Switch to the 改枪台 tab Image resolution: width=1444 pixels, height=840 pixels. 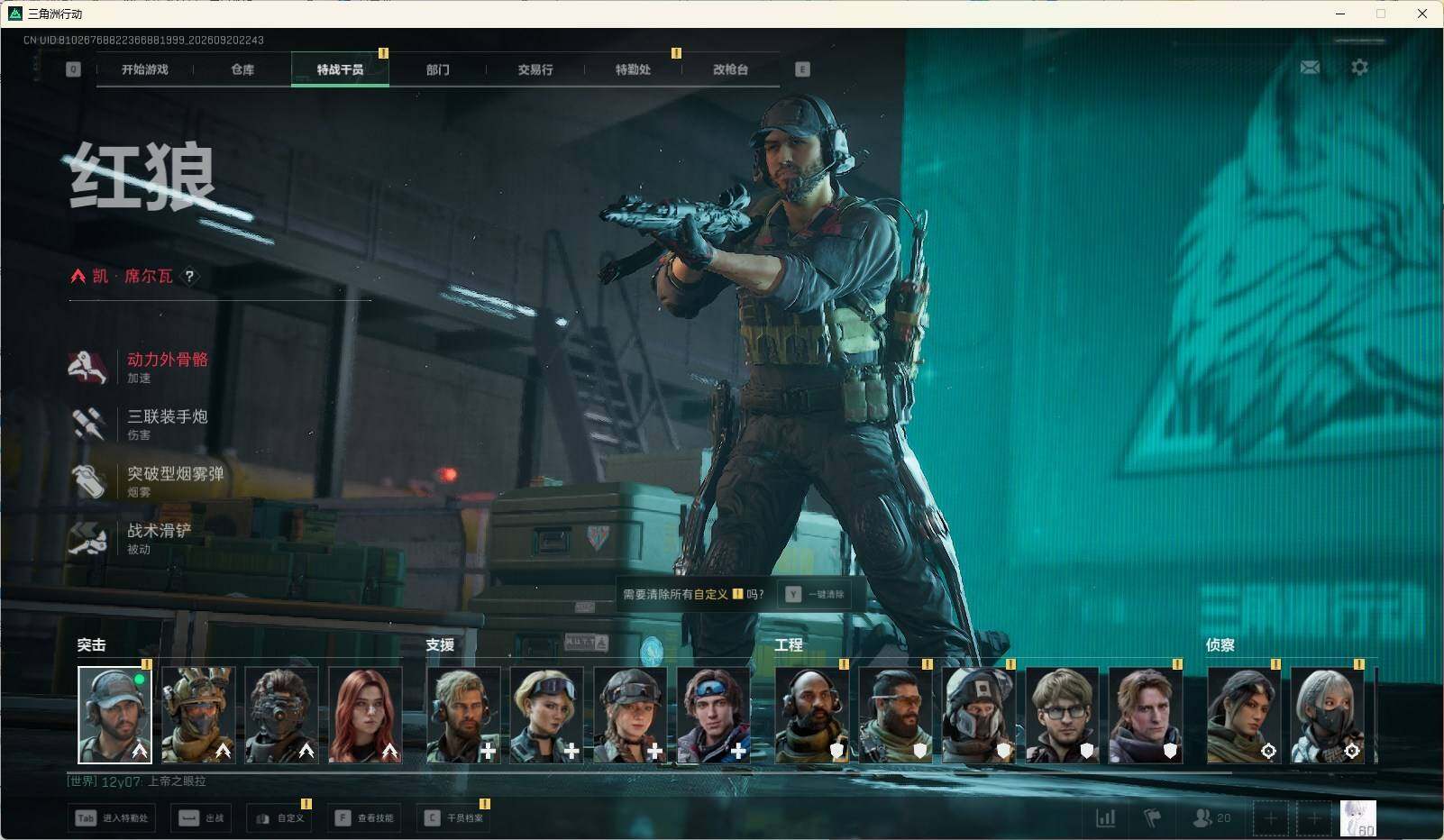[x=730, y=69]
